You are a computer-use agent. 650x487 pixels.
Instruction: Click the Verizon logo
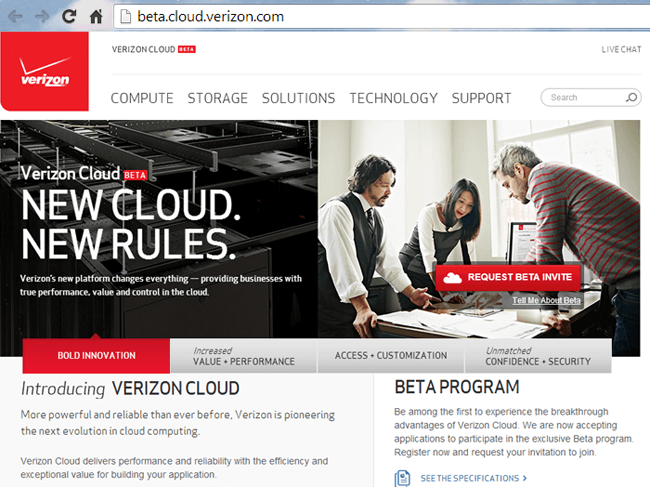coord(45,71)
